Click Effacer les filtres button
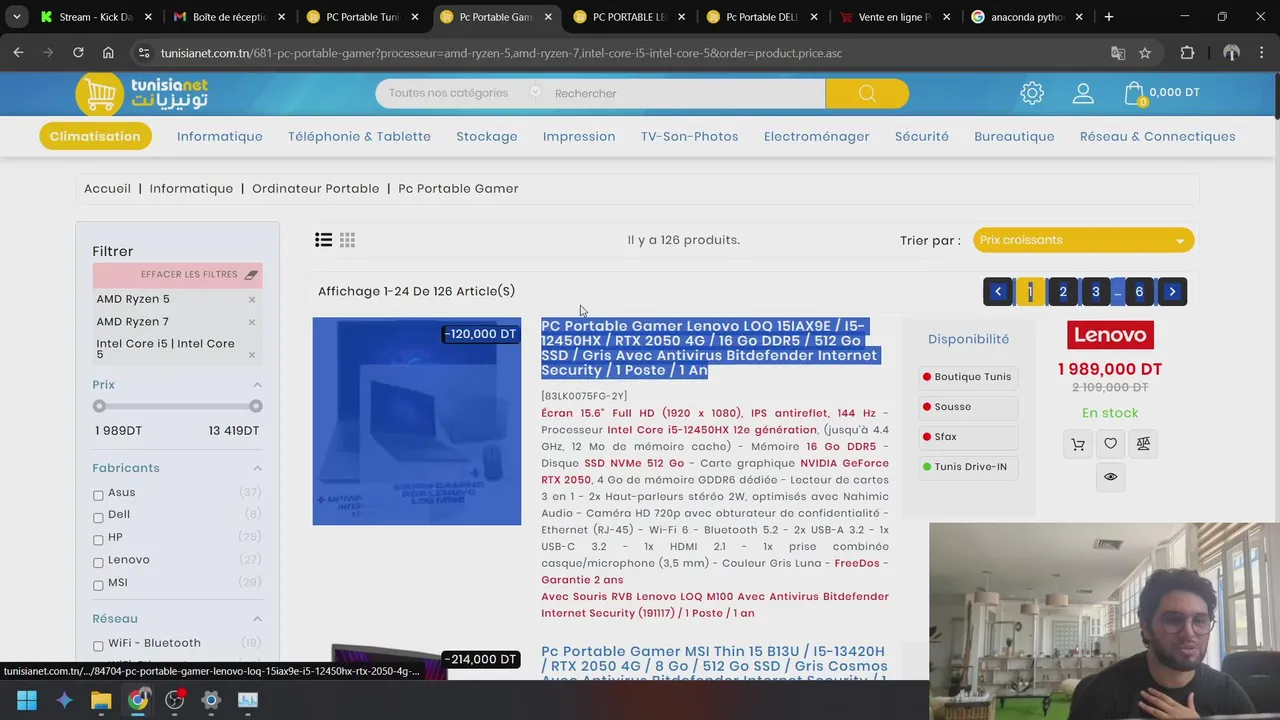The width and height of the screenshot is (1280, 720). point(176,275)
